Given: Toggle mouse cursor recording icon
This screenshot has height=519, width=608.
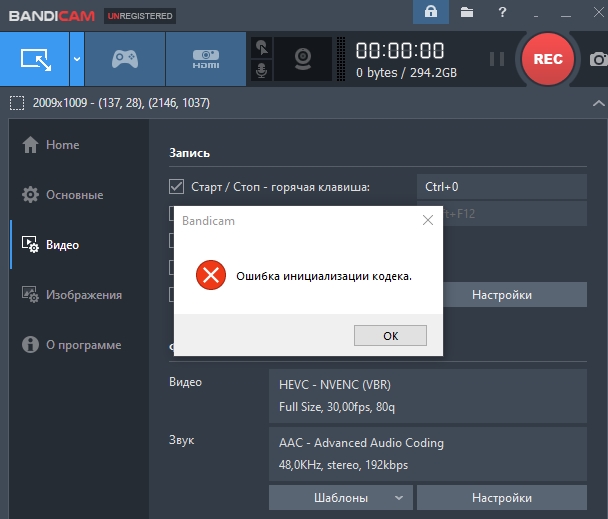Looking at the screenshot, I should (x=262, y=48).
